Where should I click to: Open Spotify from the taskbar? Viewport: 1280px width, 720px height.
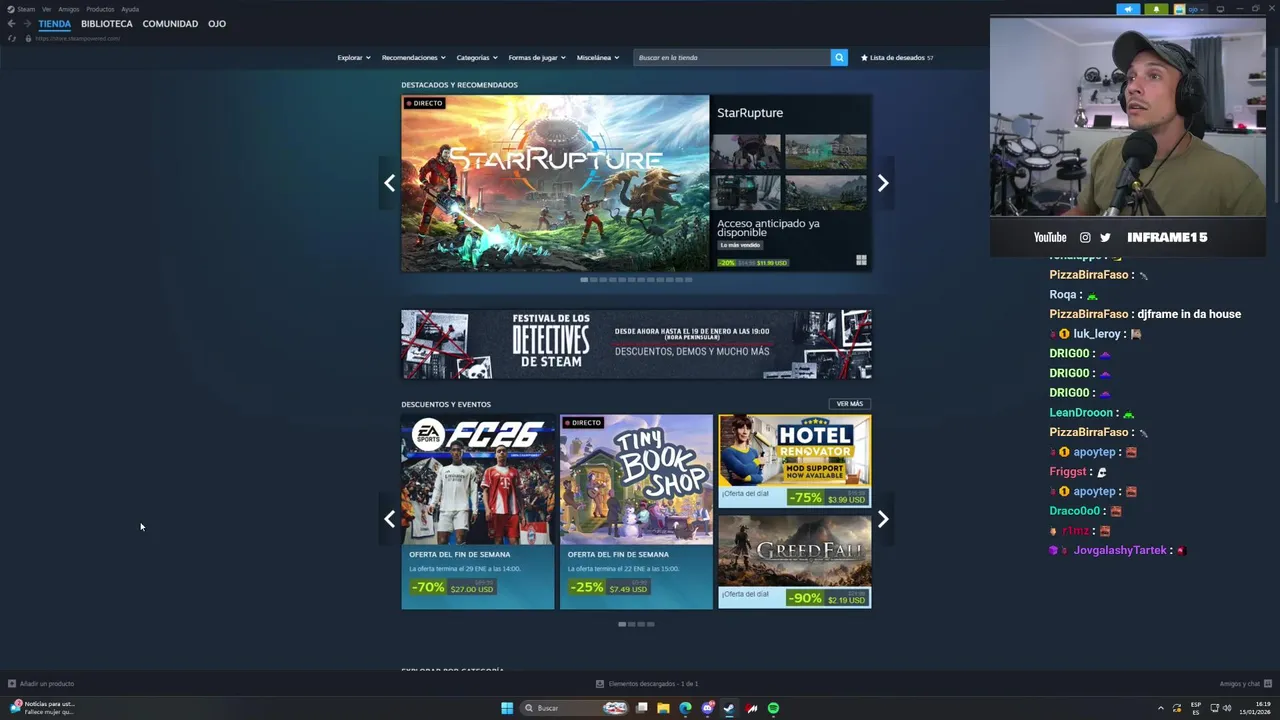pyautogui.click(x=773, y=708)
